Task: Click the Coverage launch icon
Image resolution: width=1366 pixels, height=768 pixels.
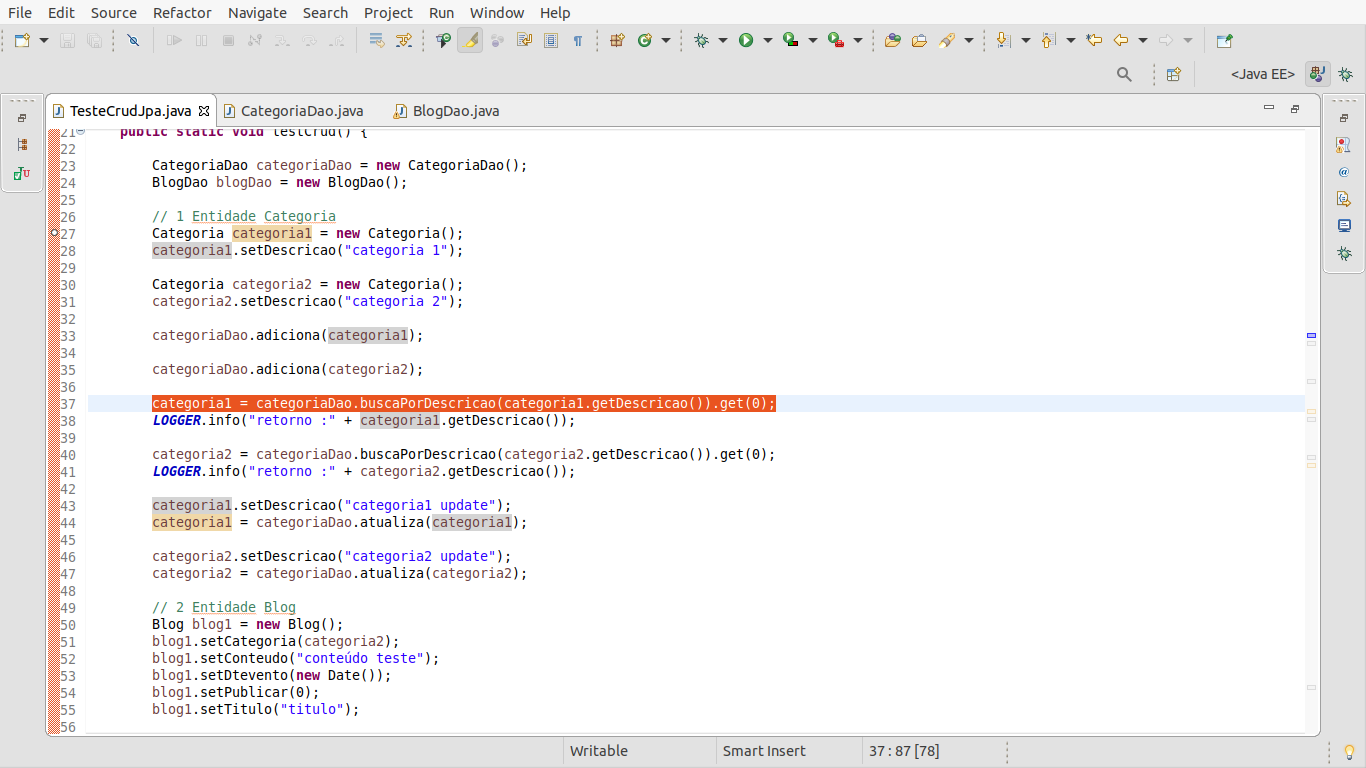Action: click(x=791, y=41)
